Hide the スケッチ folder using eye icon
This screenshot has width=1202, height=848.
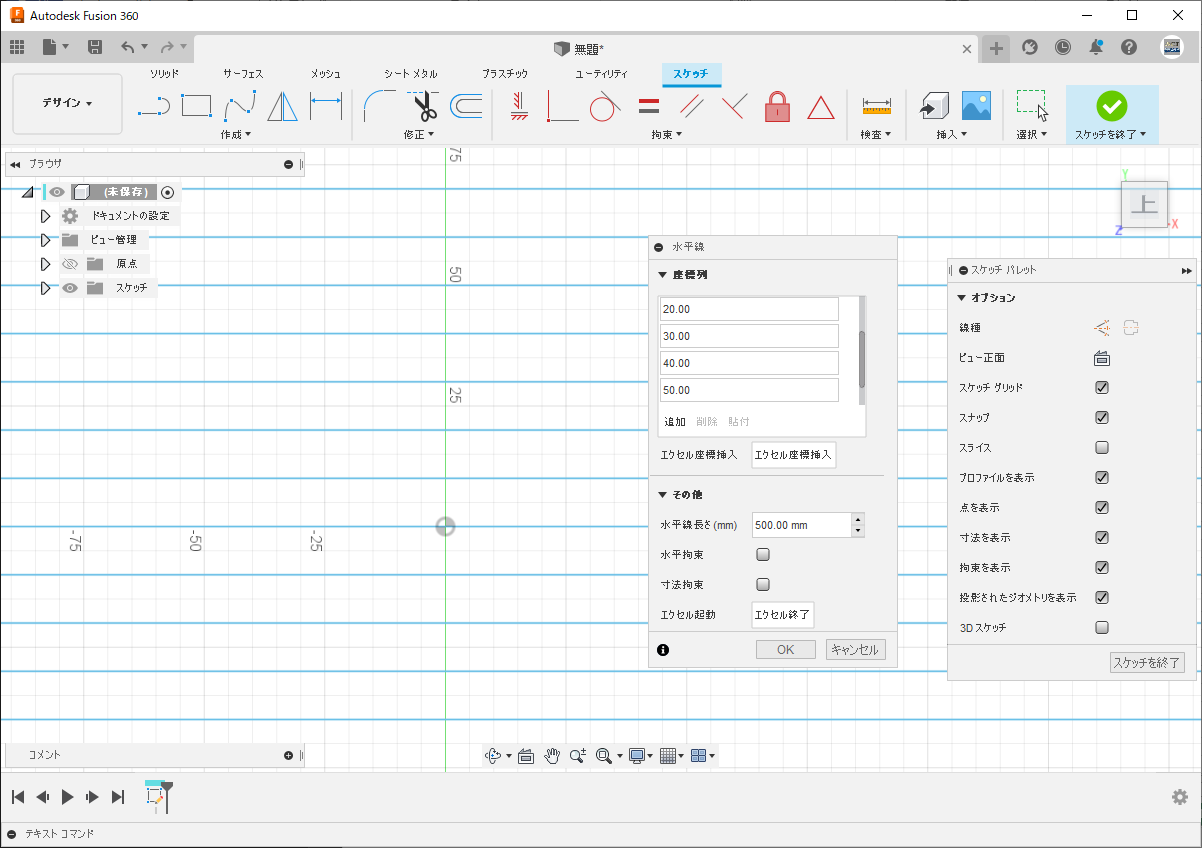click(x=70, y=288)
